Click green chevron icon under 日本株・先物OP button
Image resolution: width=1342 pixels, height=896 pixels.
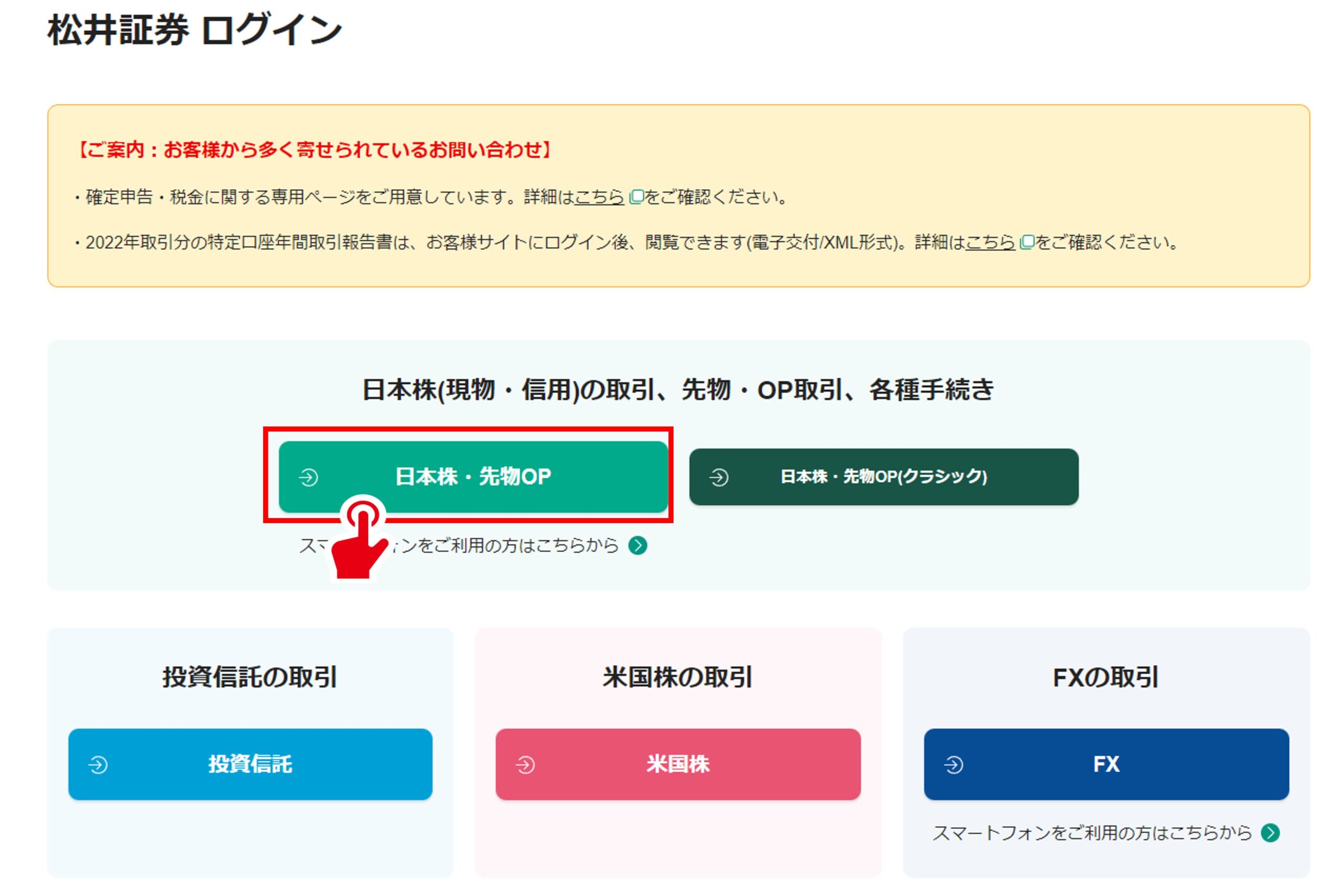[x=637, y=546]
